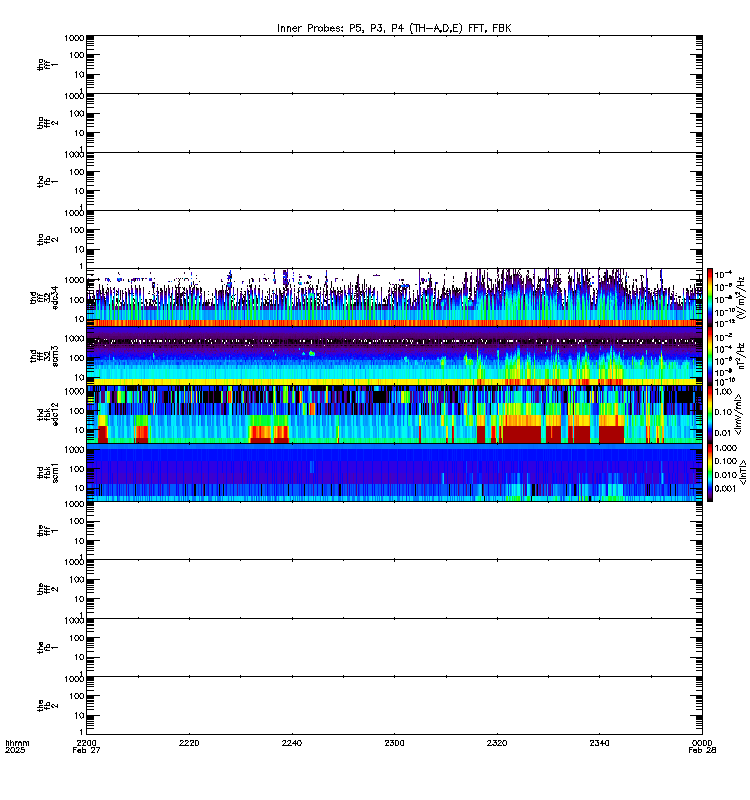Click the 10^-2 tick of nT^2/Hz color bar
Screen dimensions: 750x800
(x=723, y=337)
